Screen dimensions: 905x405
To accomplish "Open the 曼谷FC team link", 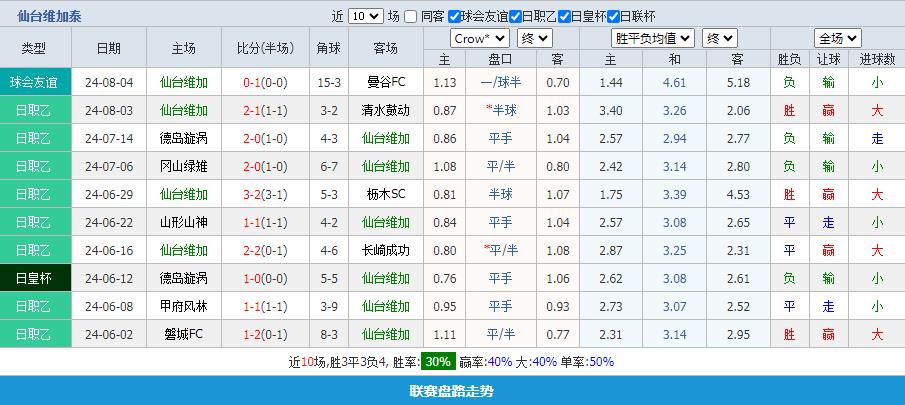I will tap(385, 82).
